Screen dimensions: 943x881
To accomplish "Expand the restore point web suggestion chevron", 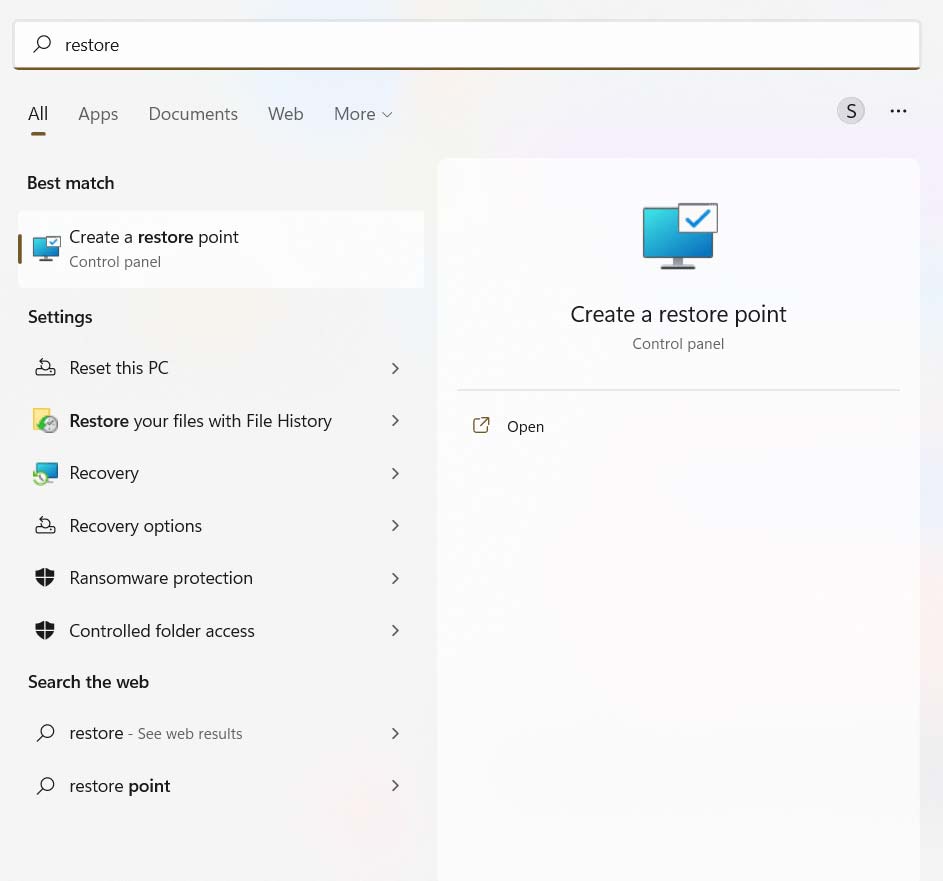I will (395, 785).
